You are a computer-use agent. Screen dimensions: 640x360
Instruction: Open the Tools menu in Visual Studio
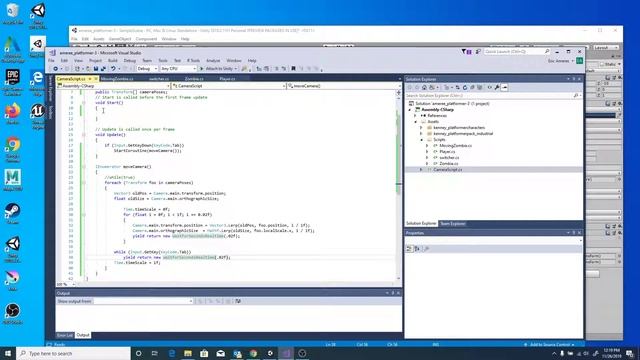coord(163,60)
